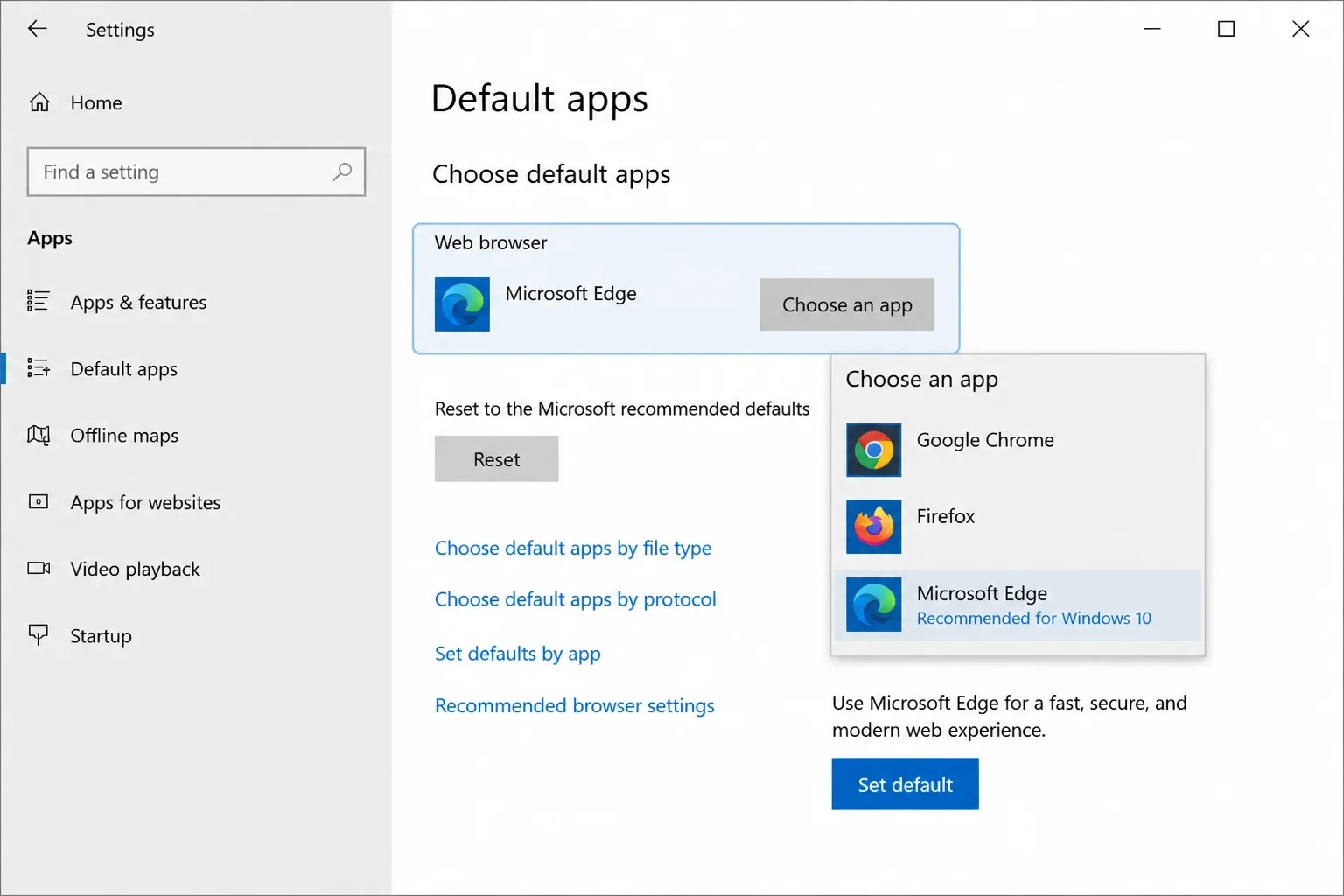
Task: Click the gray Choose an app button
Action: [x=847, y=304]
